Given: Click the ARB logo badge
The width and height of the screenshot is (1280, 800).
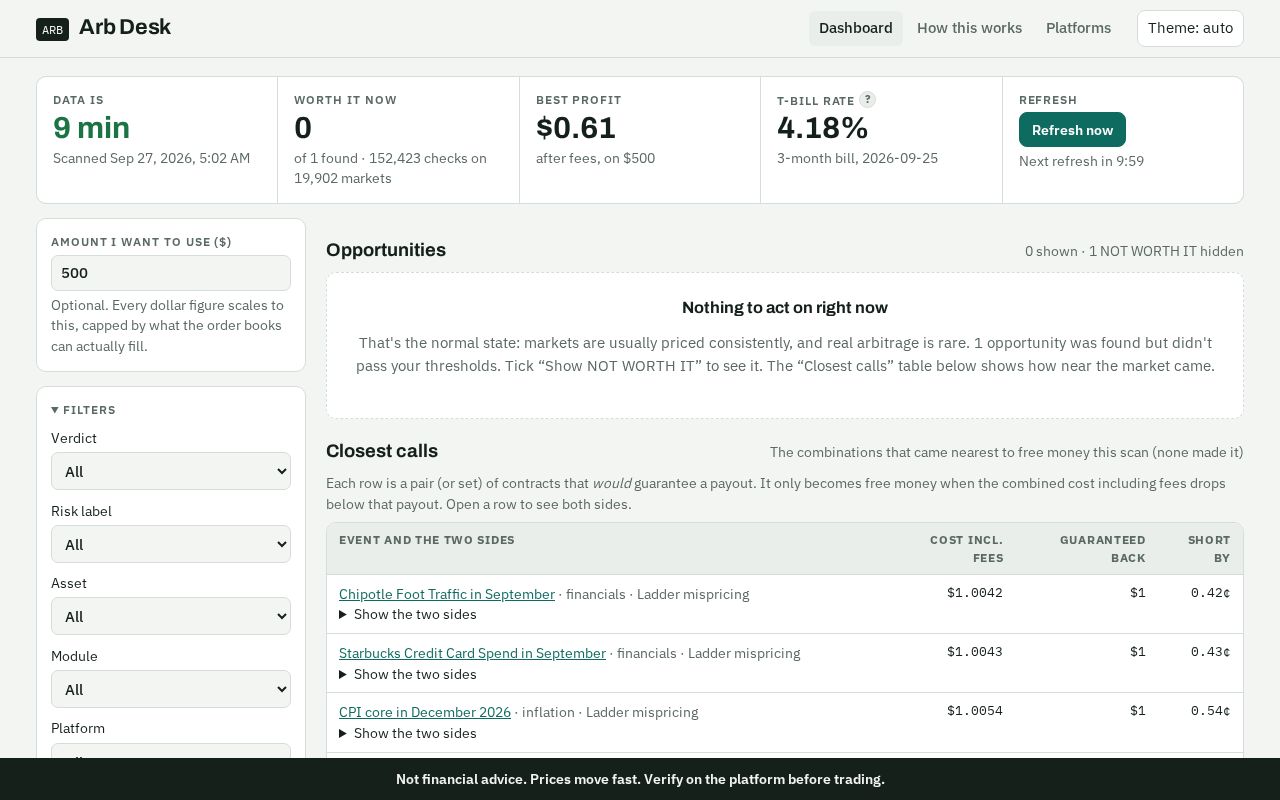Looking at the screenshot, I should pos(52,29).
